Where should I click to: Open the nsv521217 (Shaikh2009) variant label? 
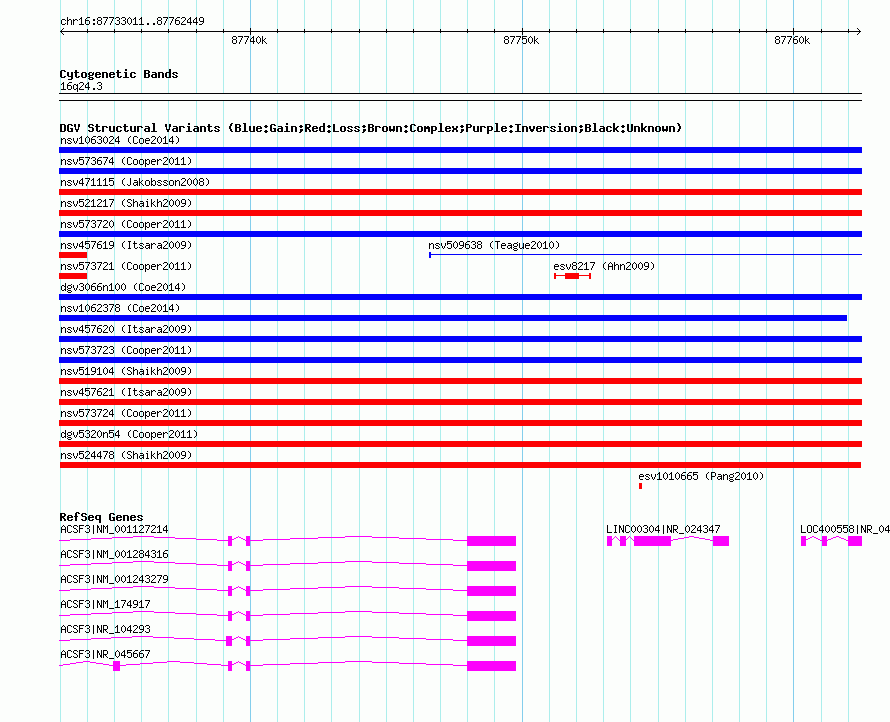pos(126,203)
